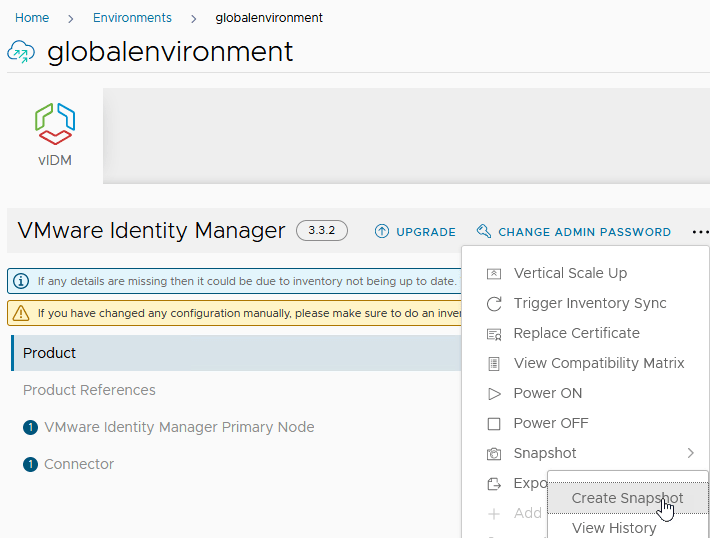
Task: Click the vIDM product logo icon
Action: pyautogui.click(x=55, y=124)
